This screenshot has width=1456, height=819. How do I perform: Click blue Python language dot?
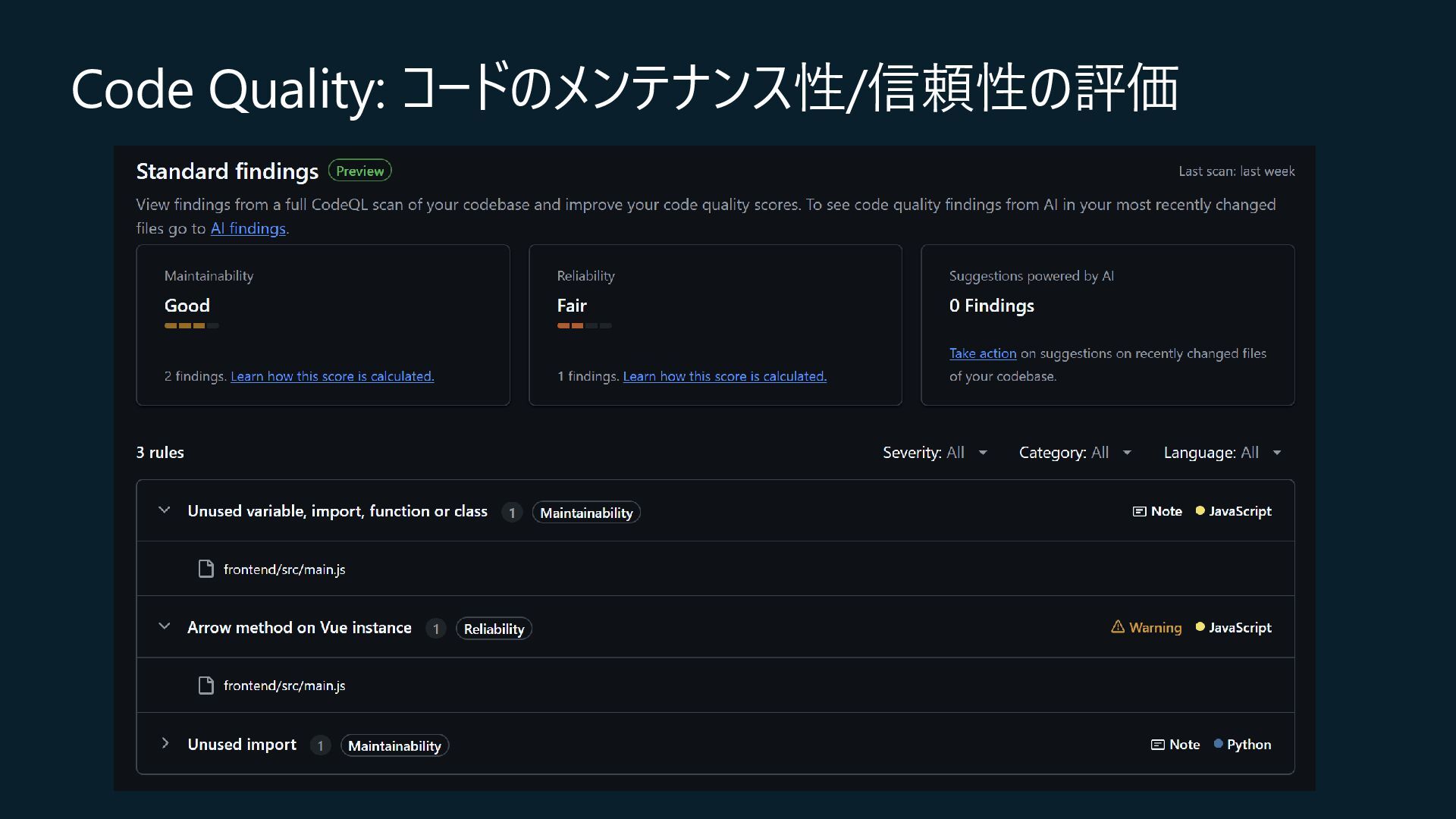coord(1218,744)
